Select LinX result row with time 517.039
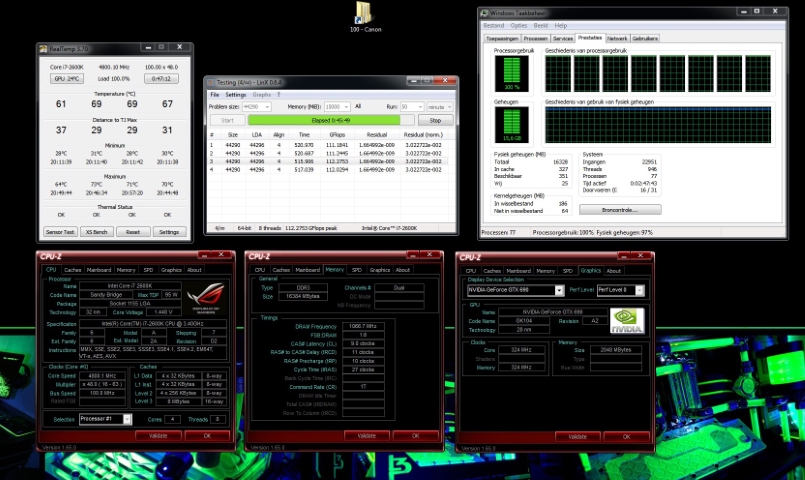 pos(327,169)
